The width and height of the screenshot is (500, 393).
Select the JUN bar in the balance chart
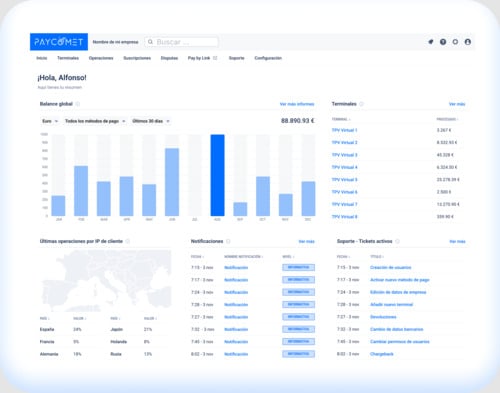tap(172, 182)
